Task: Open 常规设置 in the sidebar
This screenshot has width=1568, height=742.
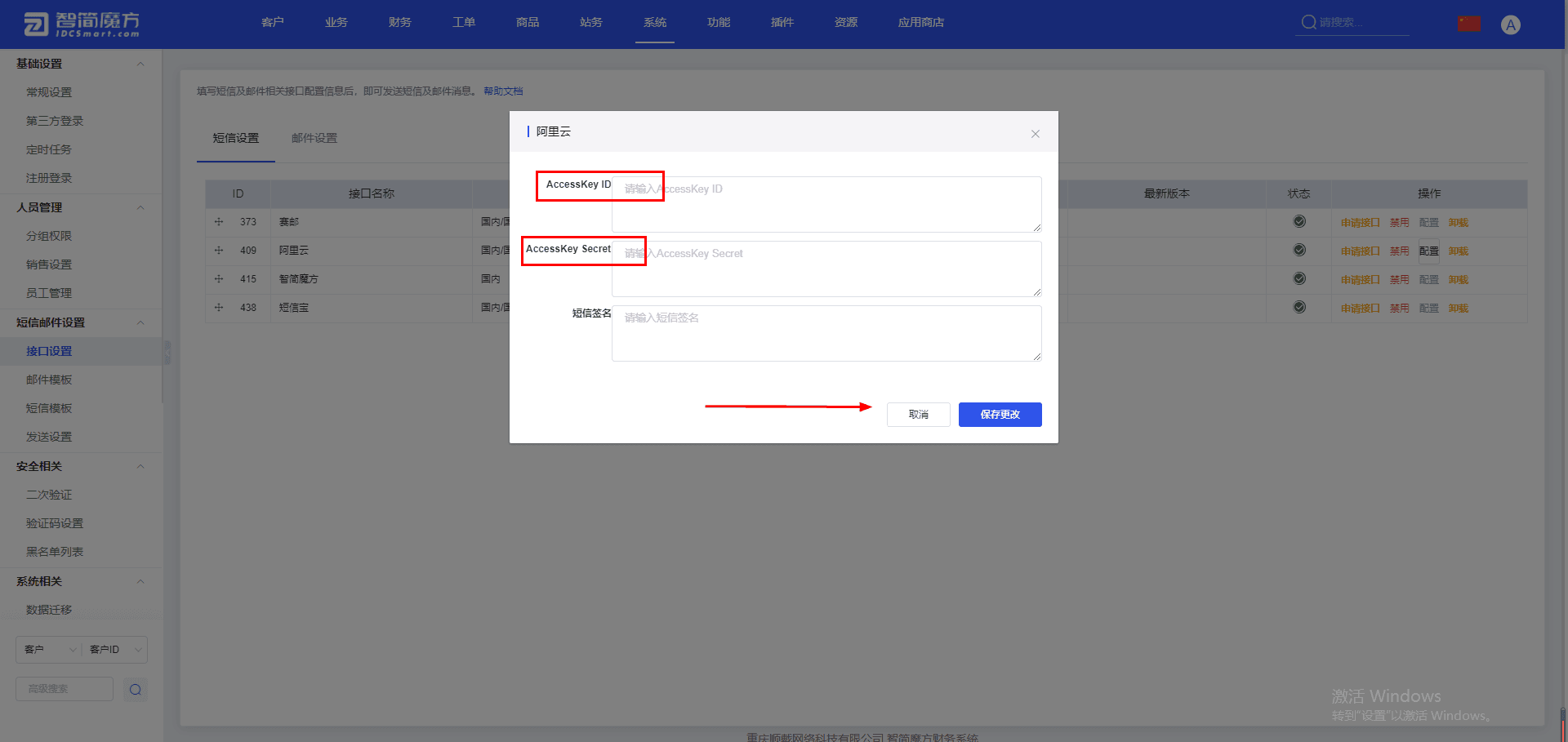Action: coord(49,92)
